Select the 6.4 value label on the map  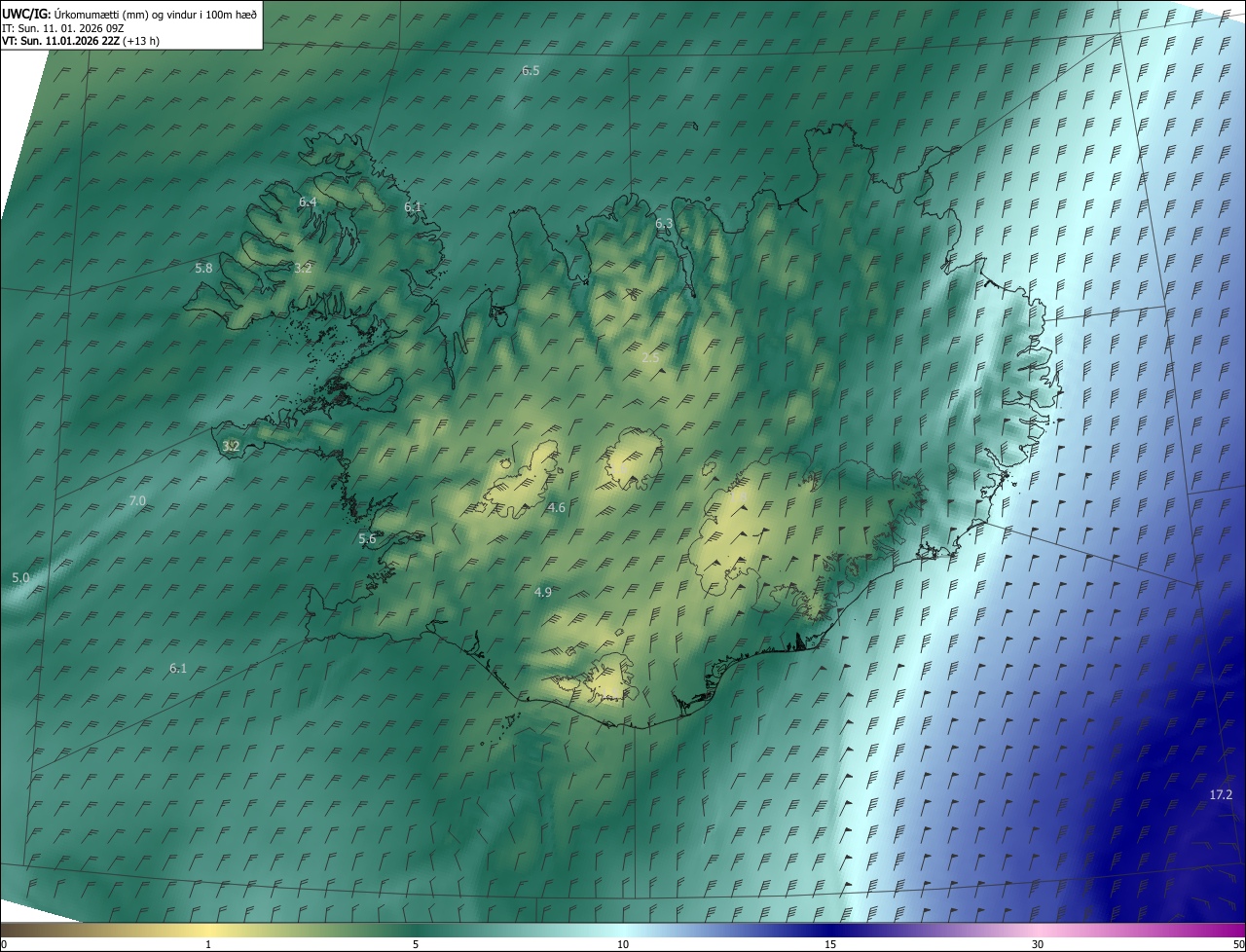pyautogui.click(x=308, y=202)
